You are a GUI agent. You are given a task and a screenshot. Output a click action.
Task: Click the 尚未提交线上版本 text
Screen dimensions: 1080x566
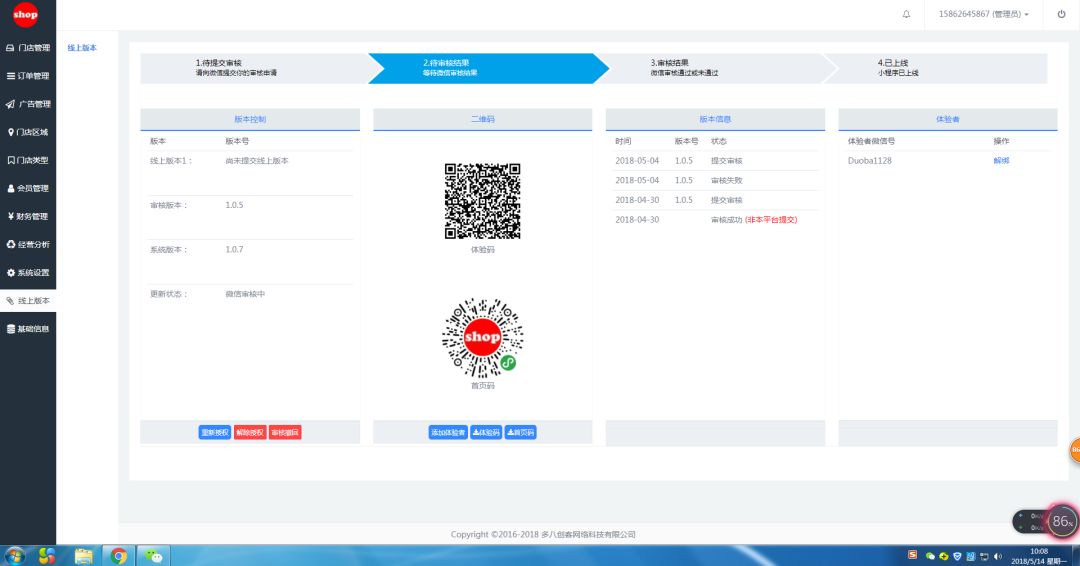pyautogui.click(x=257, y=160)
